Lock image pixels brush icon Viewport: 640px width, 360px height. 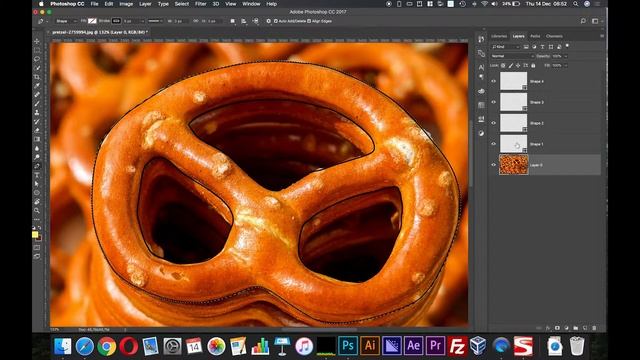pyautogui.click(x=511, y=65)
